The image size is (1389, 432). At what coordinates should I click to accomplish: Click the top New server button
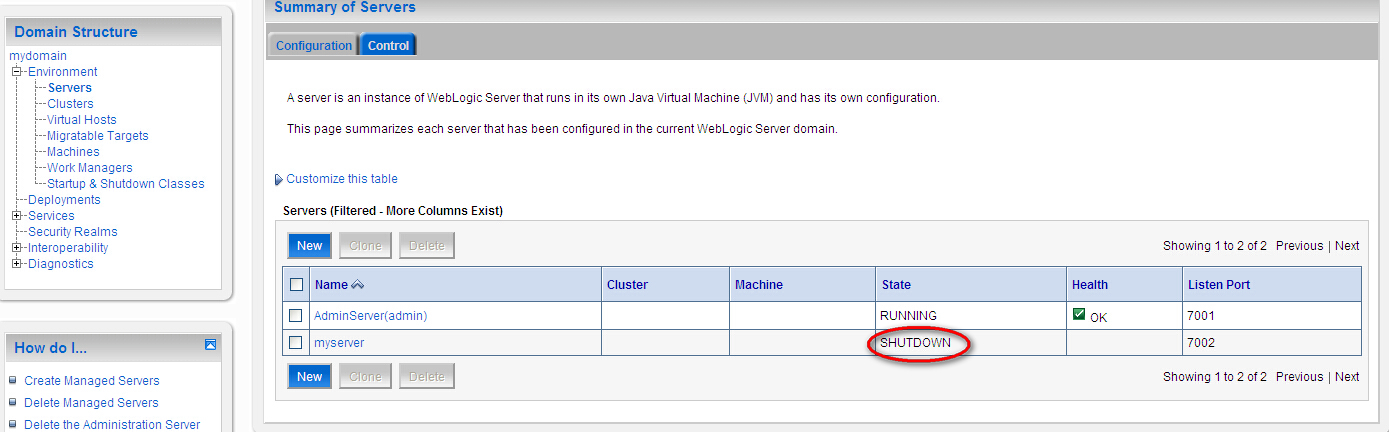pyautogui.click(x=310, y=246)
